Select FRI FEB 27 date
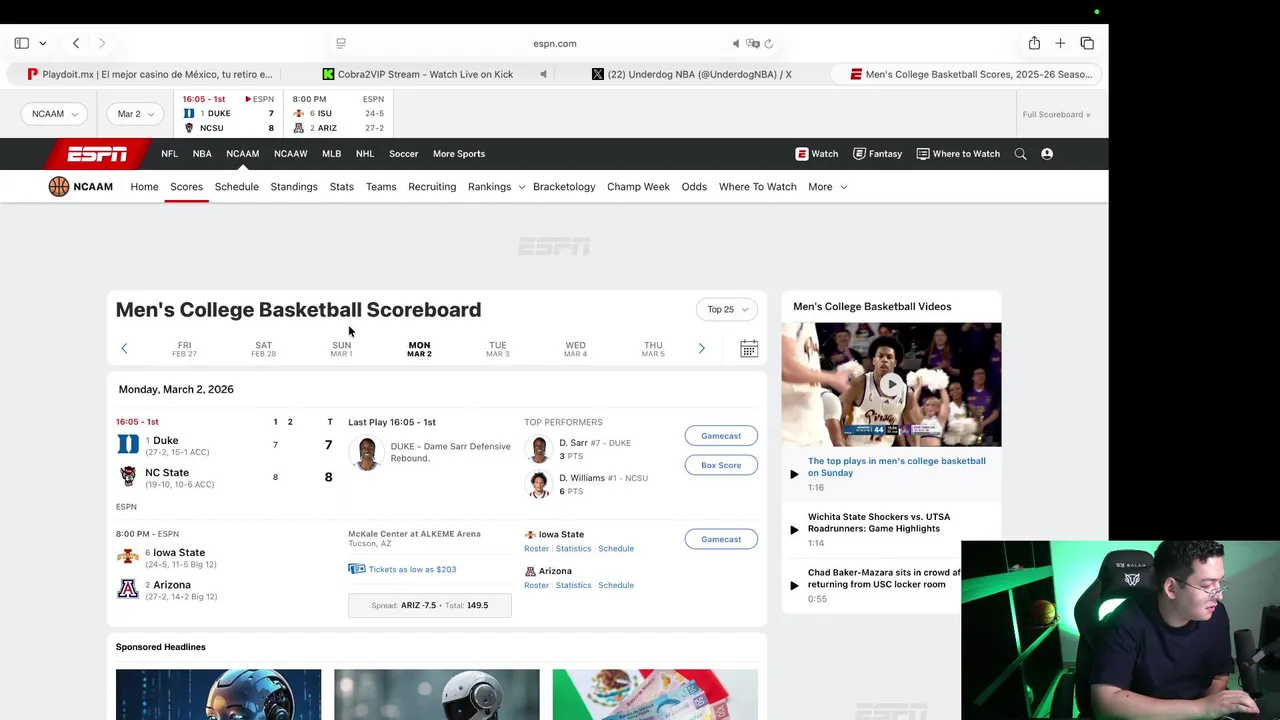1280x720 pixels. pyautogui.click(x=184, y=349)
